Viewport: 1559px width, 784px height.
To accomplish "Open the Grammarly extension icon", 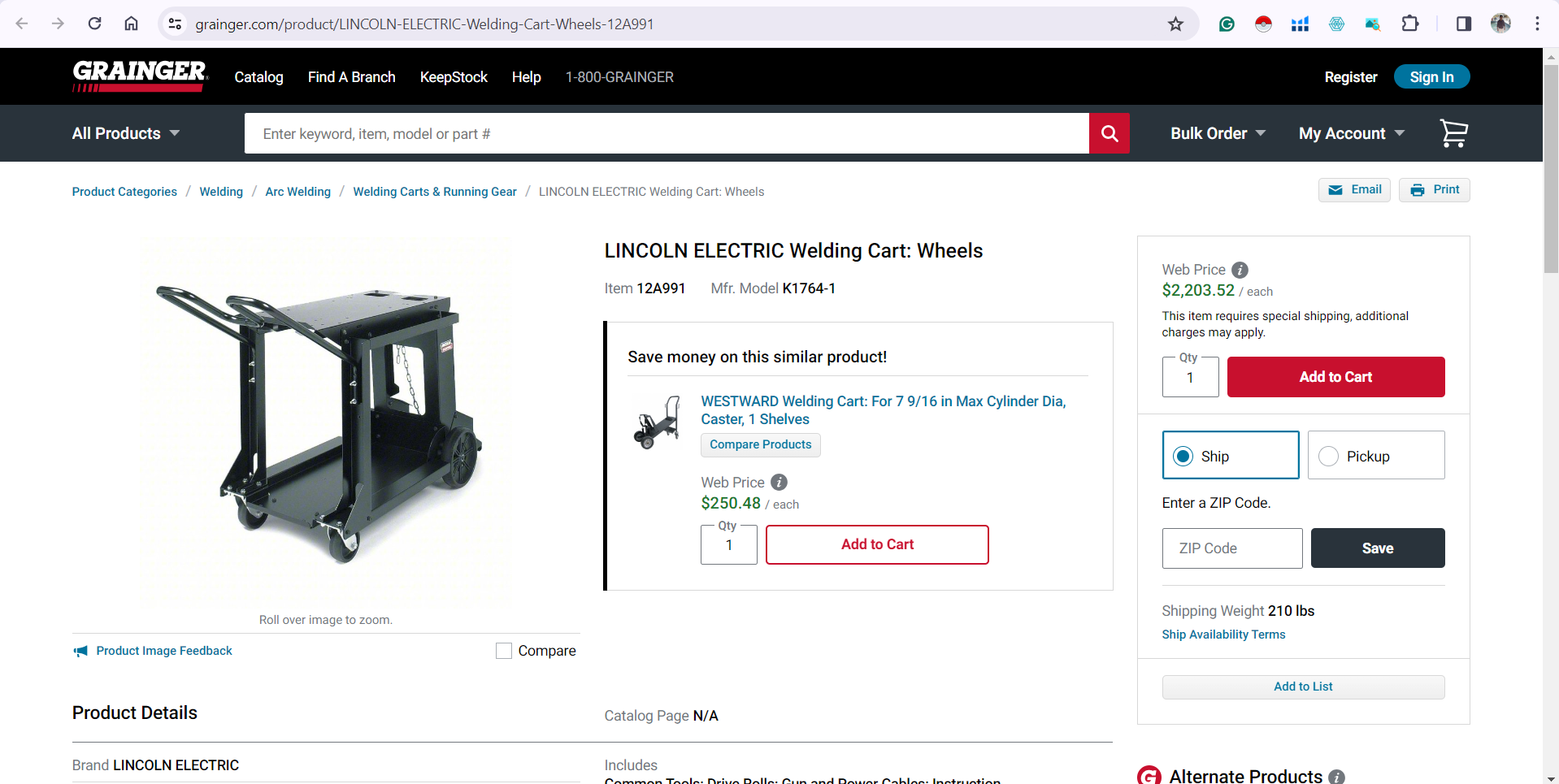I will click(x=1227, y=24).
